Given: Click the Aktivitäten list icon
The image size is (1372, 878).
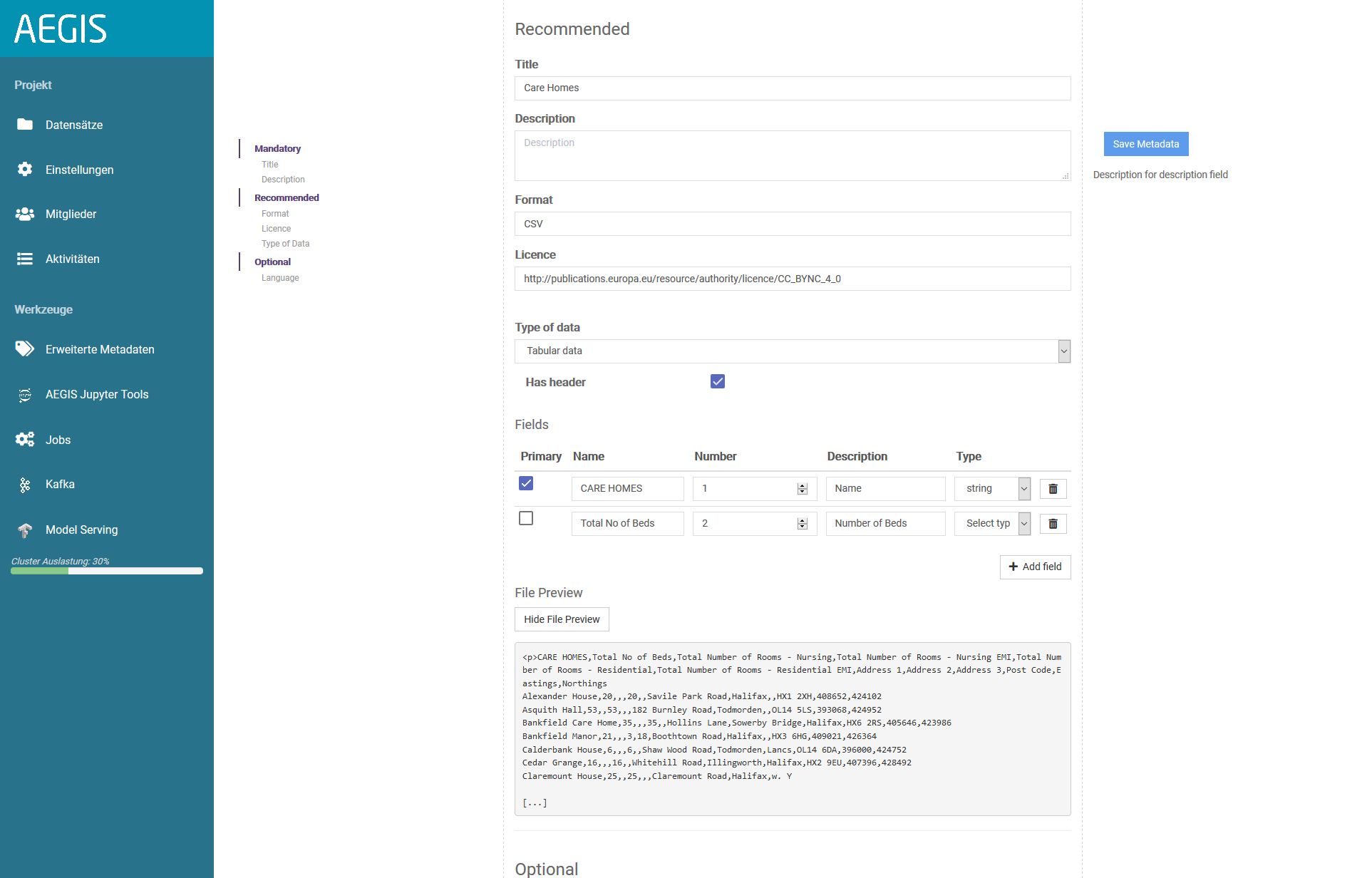Looking at the screenshot, I should click(25, 259).
